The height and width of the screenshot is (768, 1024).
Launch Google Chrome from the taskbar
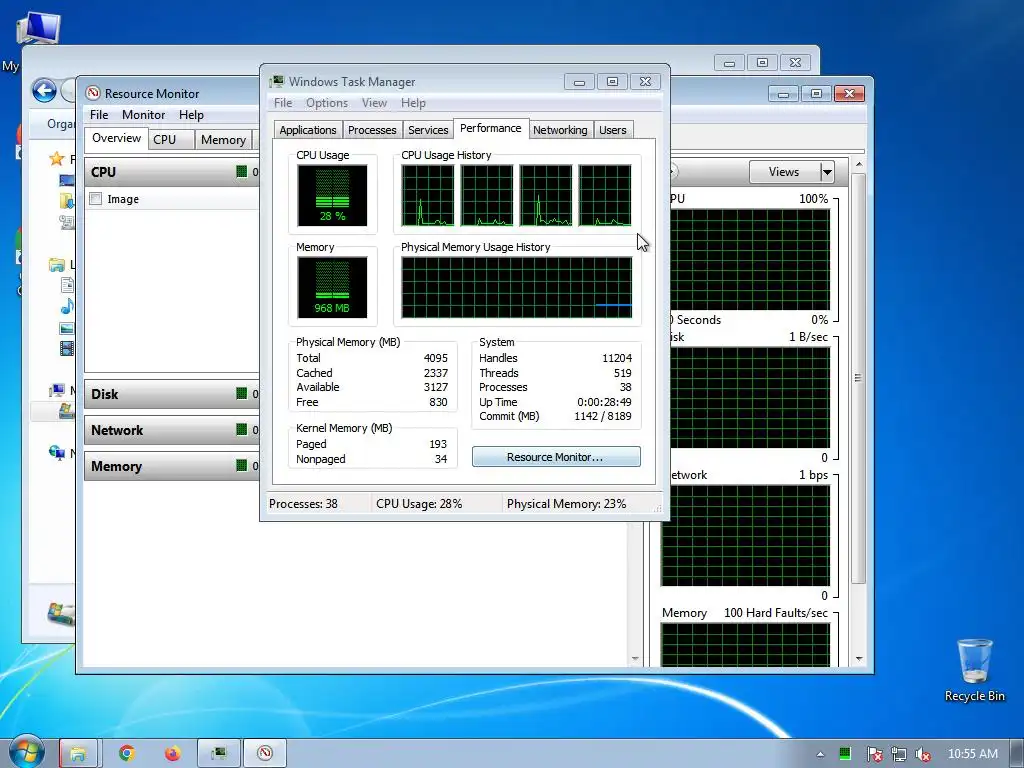pos(127,754)
